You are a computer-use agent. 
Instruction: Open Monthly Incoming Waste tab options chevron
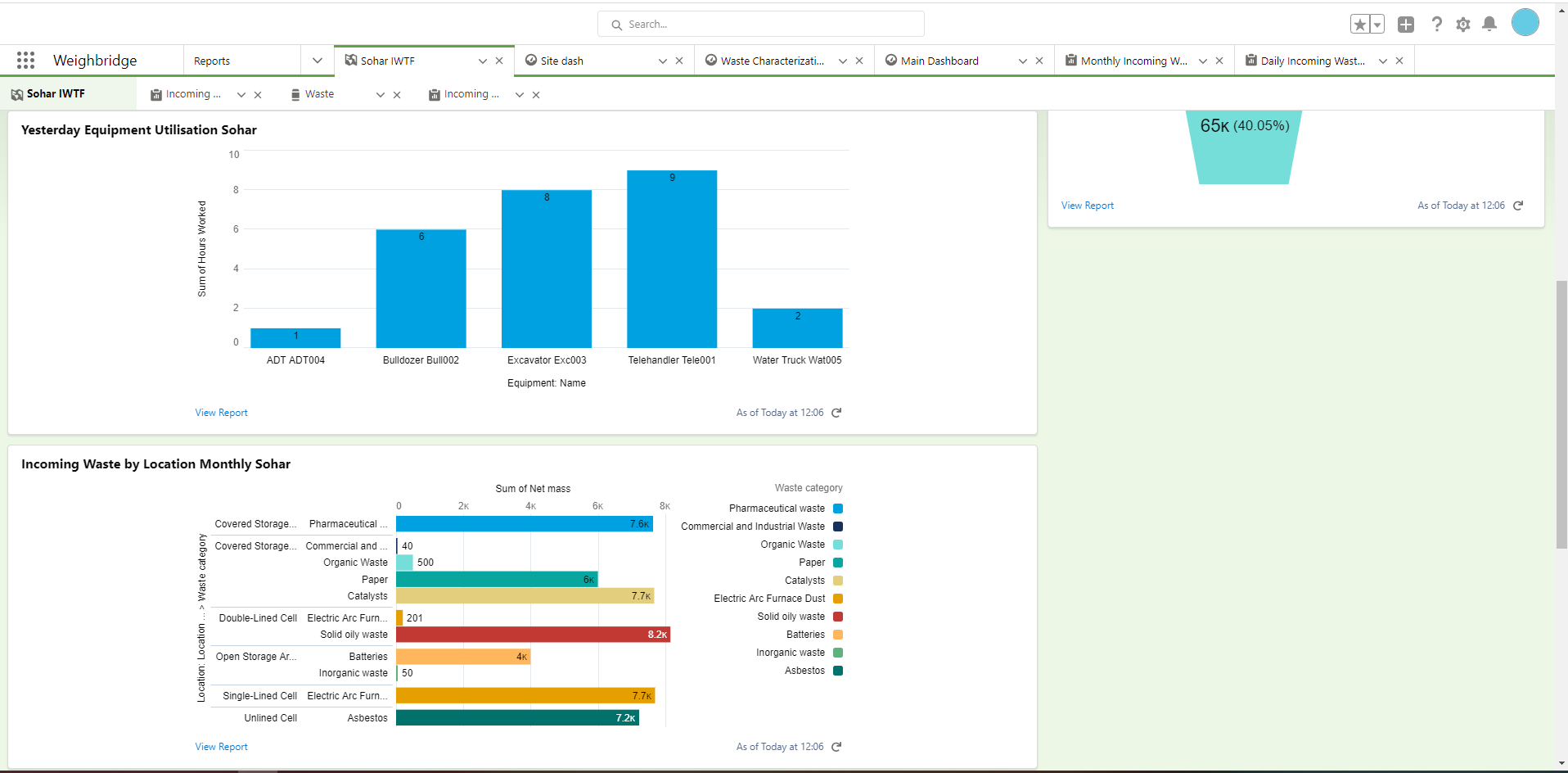tap(1203, 61)
